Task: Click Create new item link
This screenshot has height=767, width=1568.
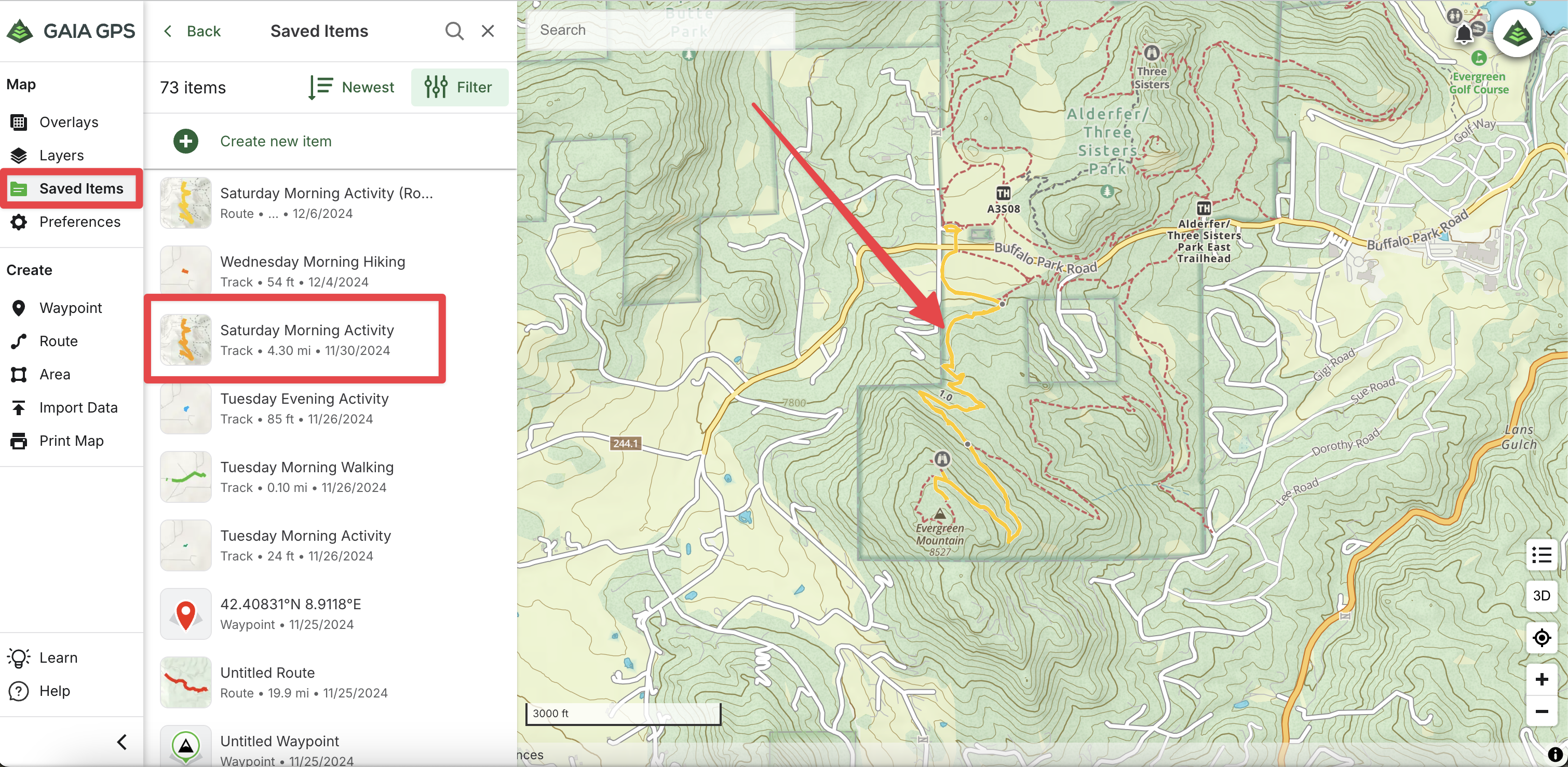Action: click(276, 141)
